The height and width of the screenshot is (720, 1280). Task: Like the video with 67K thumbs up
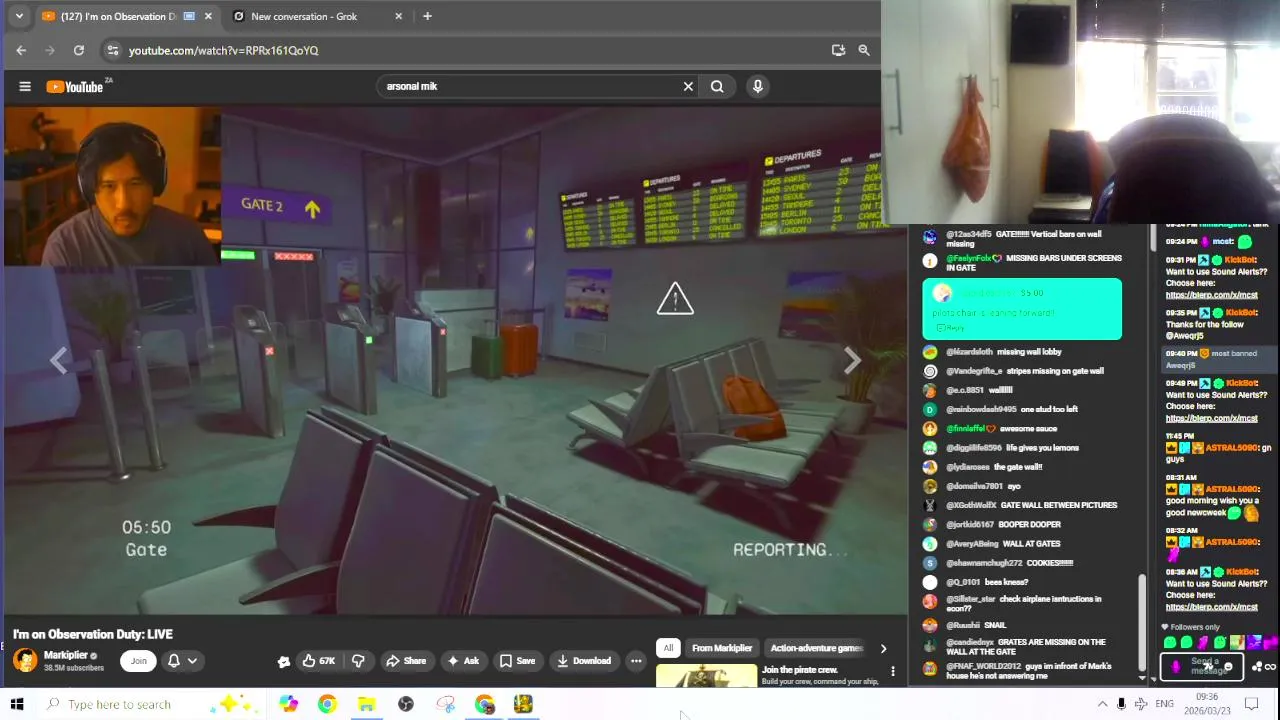[x=319, y=660]
